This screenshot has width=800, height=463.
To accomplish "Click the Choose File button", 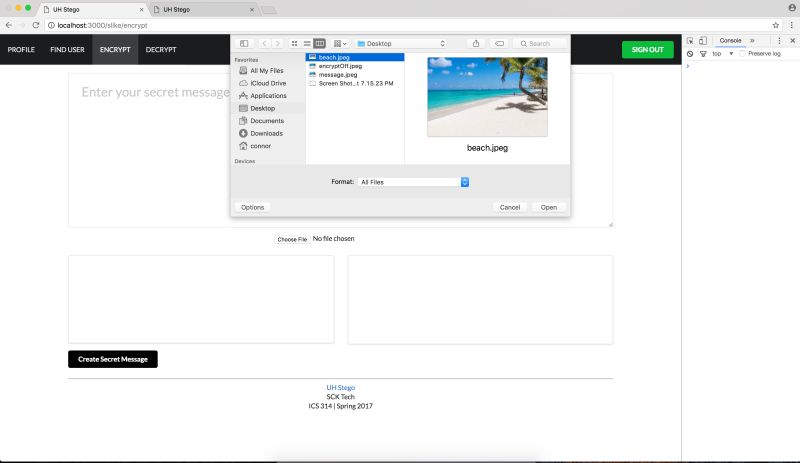I will coord(292,239).
